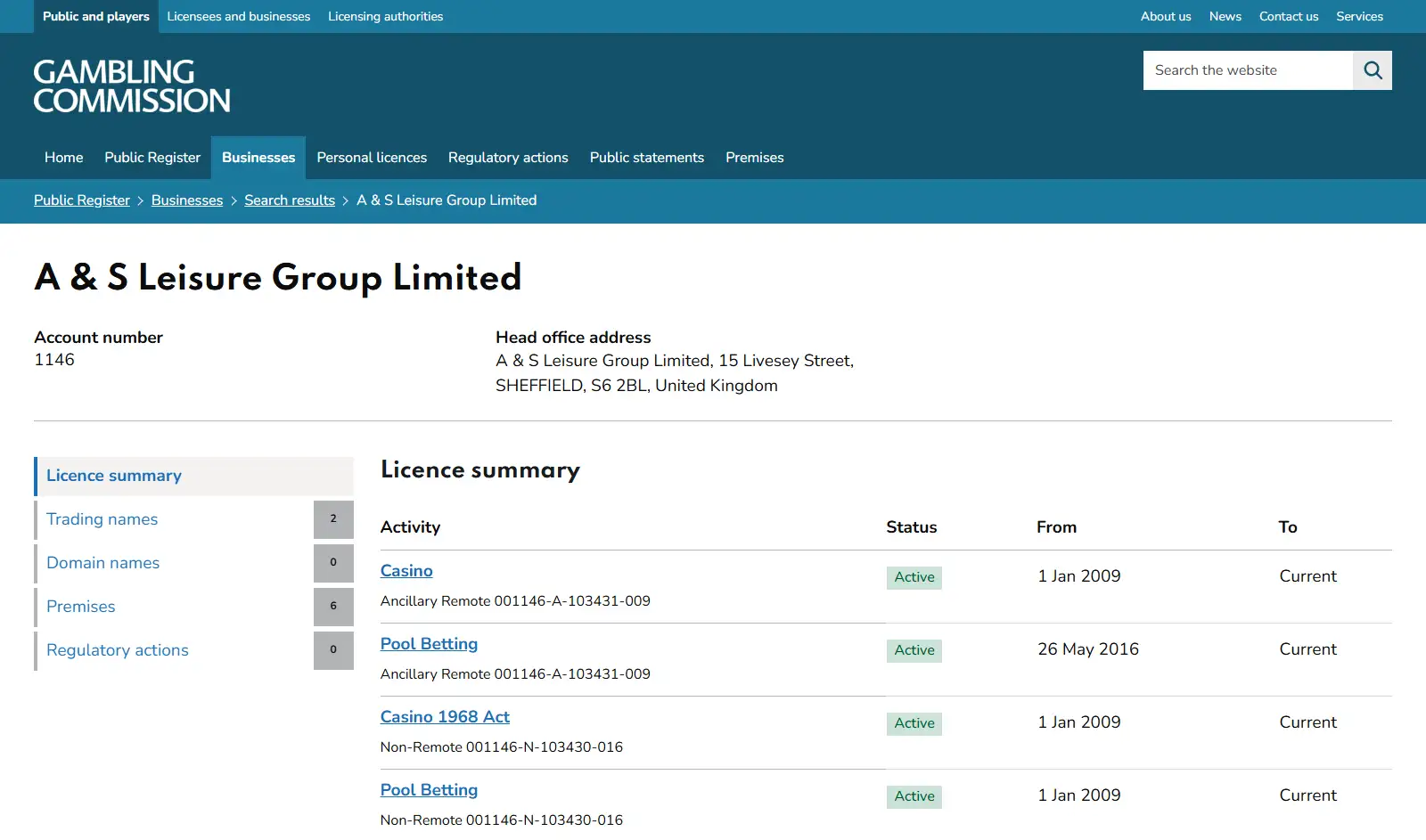Click the Trading names count badge 2
The width and height of the screenshot is (1426, 840).
(333, 519)
